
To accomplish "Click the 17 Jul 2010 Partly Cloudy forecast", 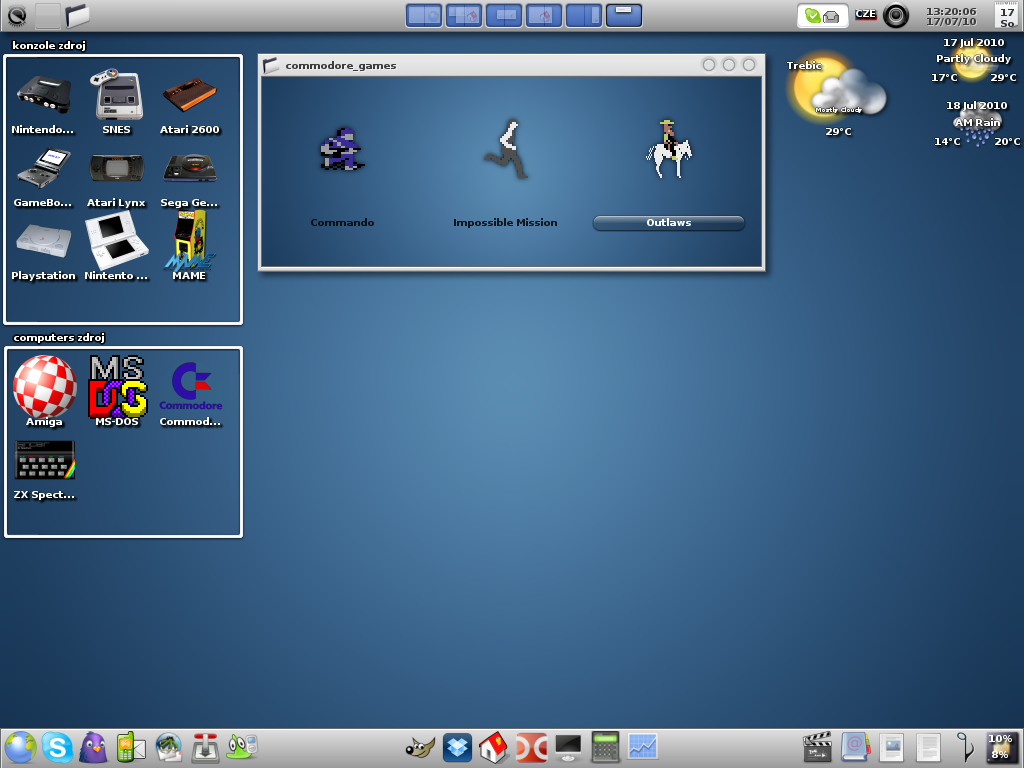I will pyautogui.click(x=974, y=59).
